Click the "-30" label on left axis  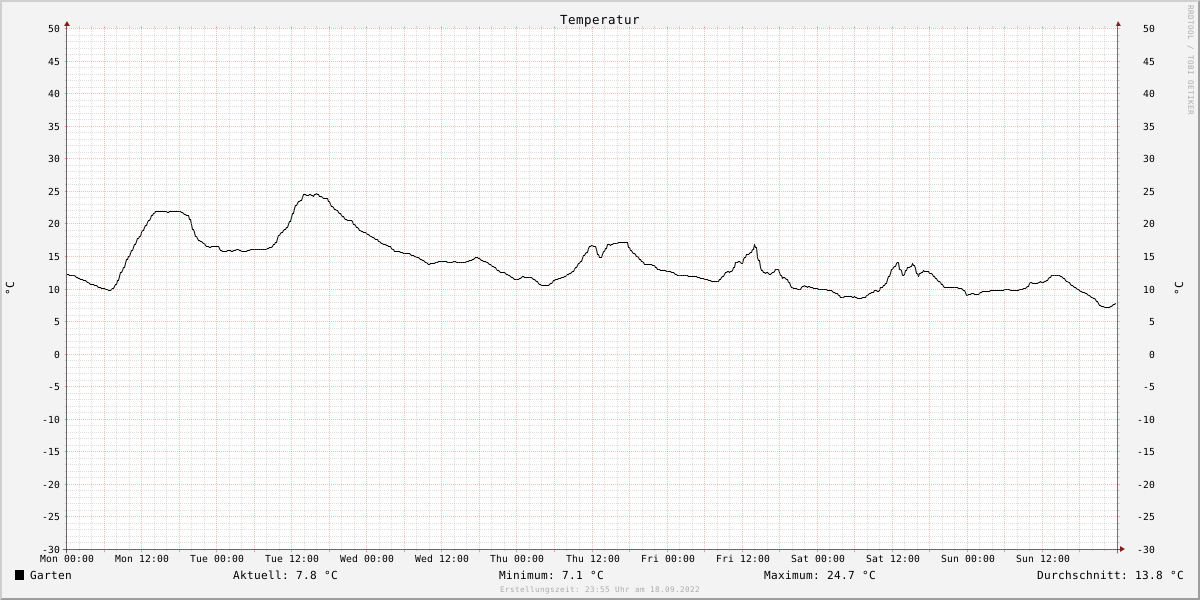tap(51, 550)
